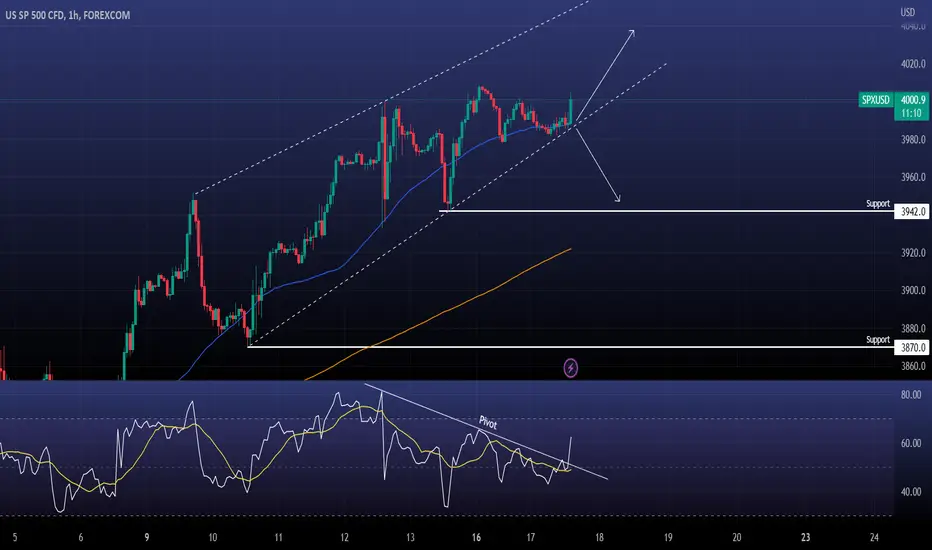Click the 3960.0 price axis value
The height and width of the screenshot is (550, 932).
[x=913, y=177]
